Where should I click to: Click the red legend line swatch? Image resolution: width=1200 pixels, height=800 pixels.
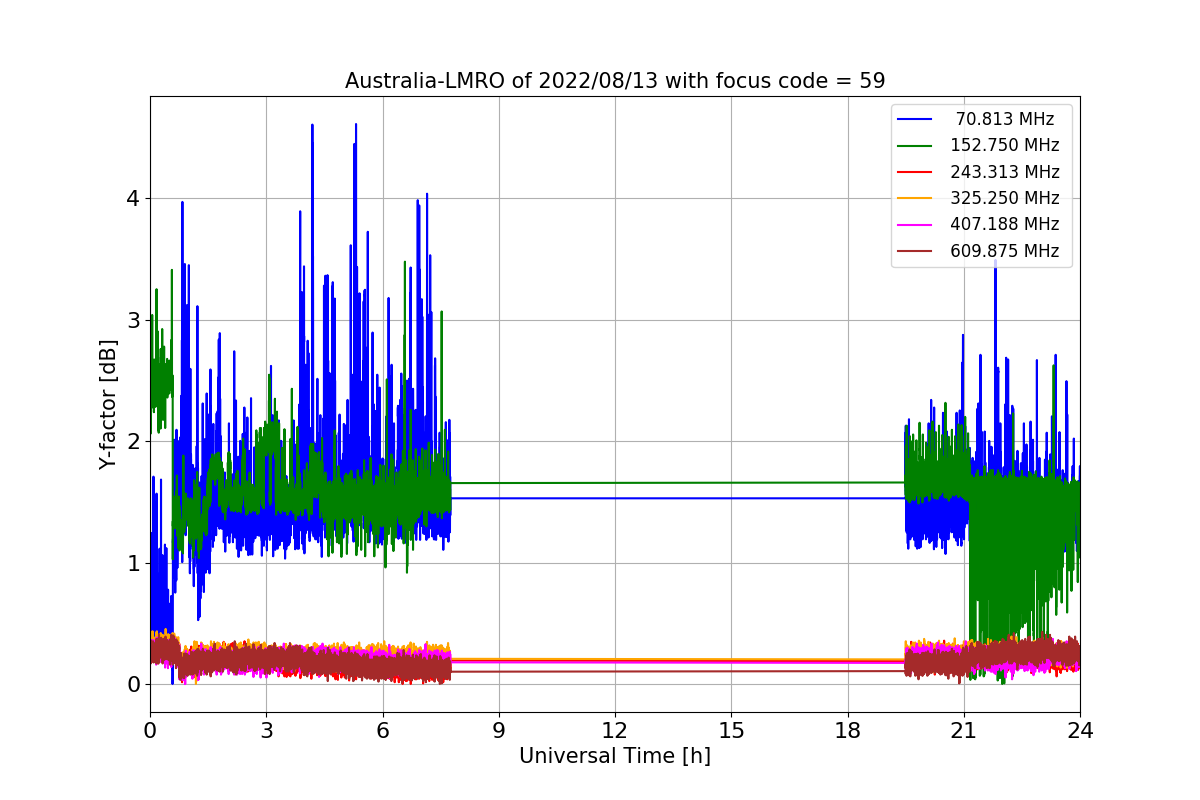(915, 172)
